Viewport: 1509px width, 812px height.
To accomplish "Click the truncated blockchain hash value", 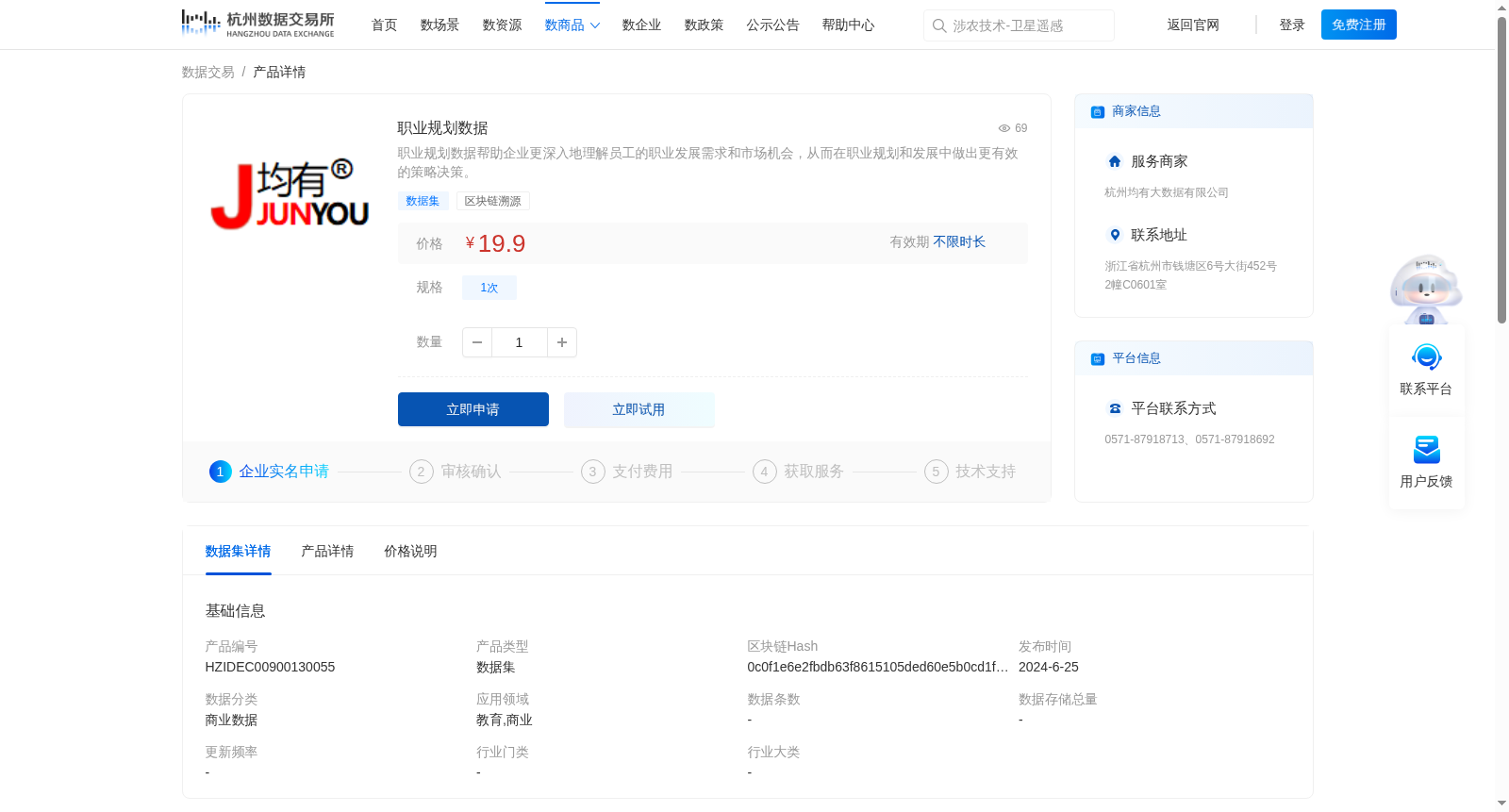I will tap(878, 667).
